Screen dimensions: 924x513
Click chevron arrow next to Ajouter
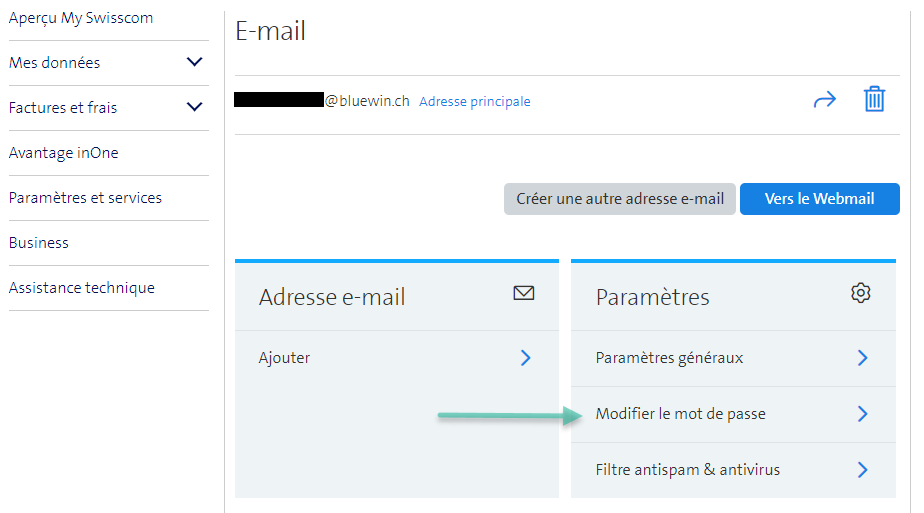(526, 358)
